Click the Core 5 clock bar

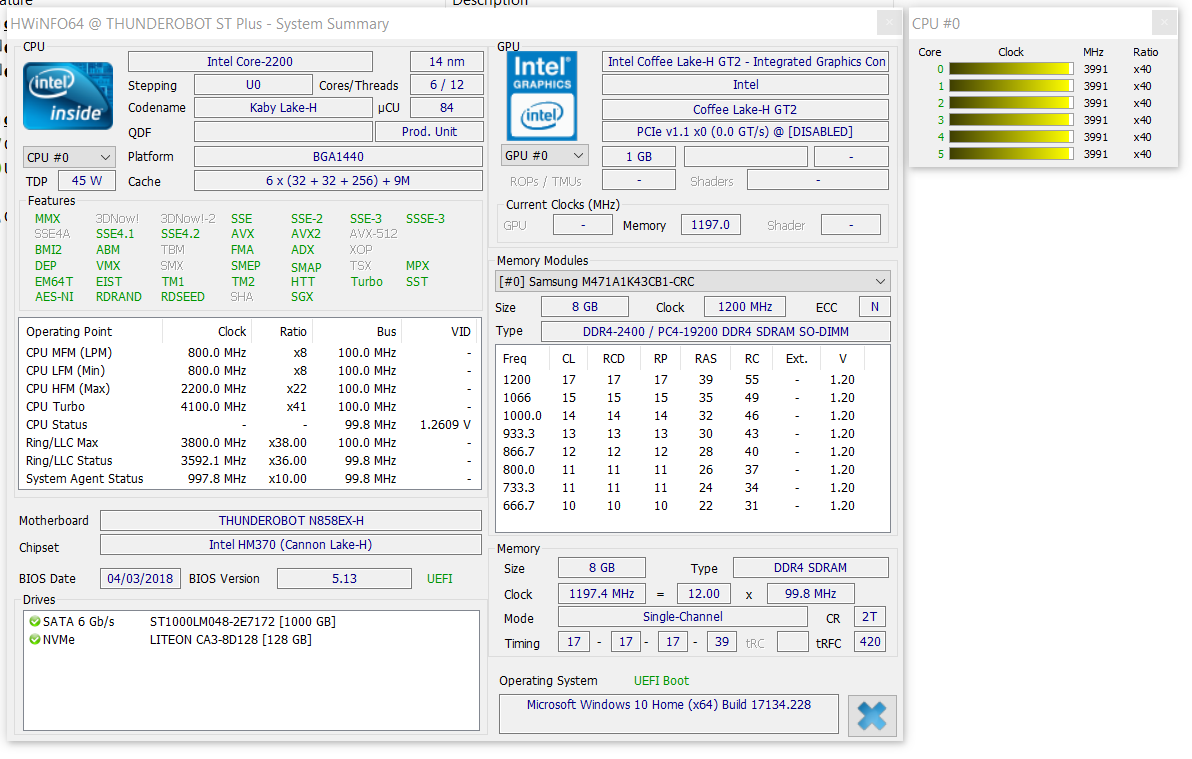point(1010,154)
